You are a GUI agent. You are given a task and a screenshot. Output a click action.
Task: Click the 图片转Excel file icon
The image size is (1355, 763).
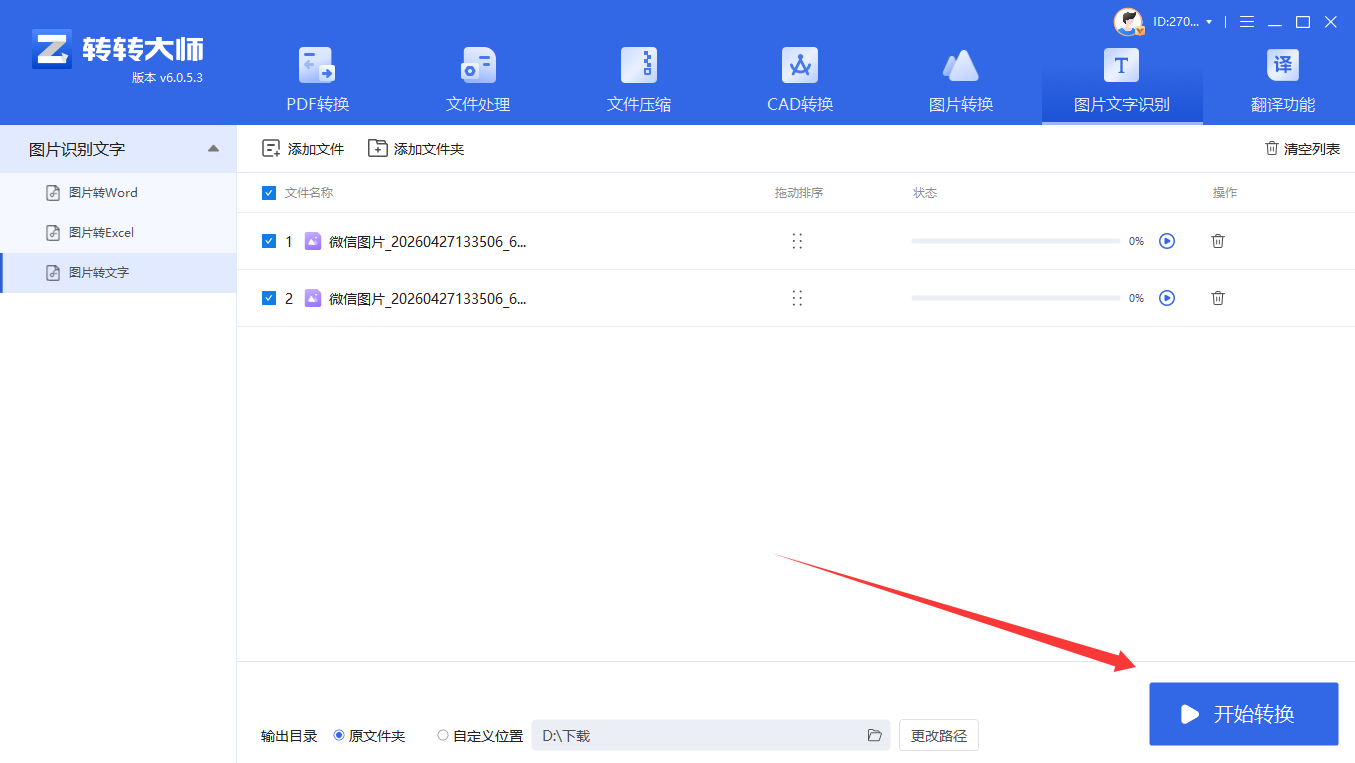(54, 233)
